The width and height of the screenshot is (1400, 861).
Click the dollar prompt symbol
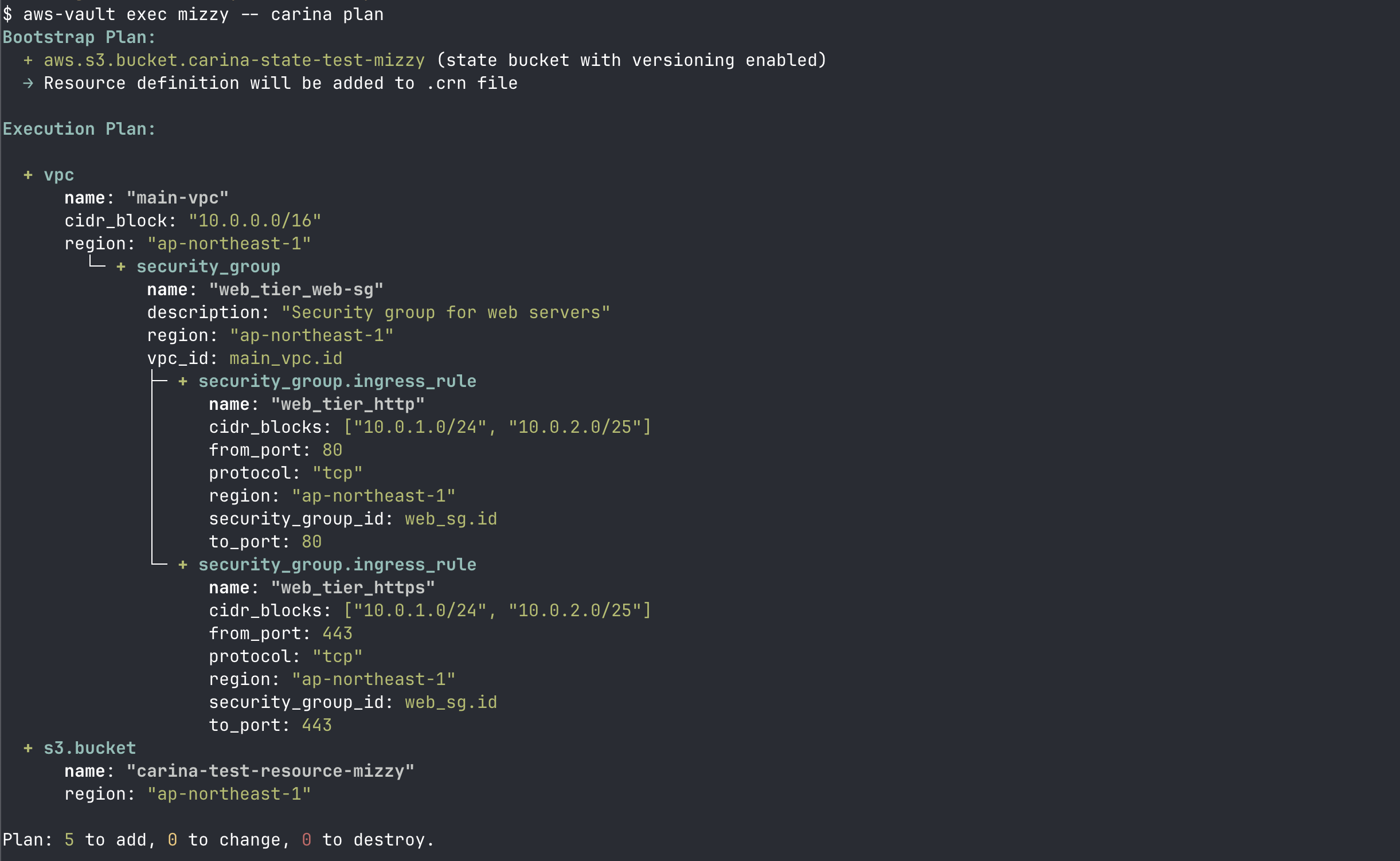pos(7,14)
